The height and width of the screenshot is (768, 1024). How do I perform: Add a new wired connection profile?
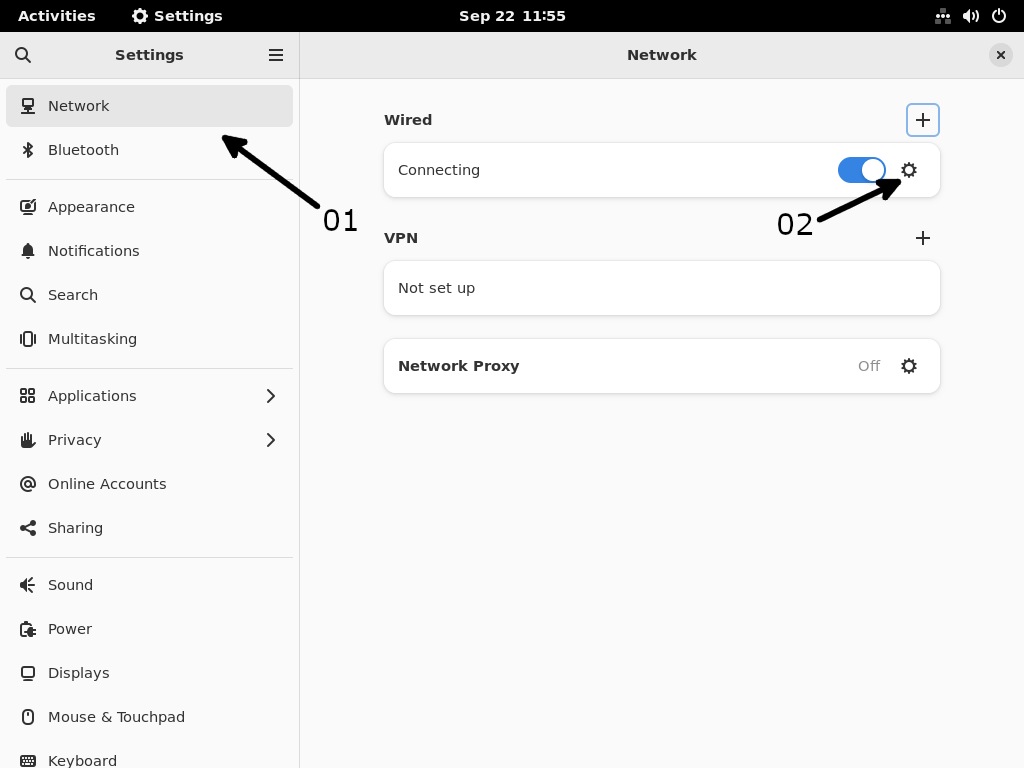(922, 120)
